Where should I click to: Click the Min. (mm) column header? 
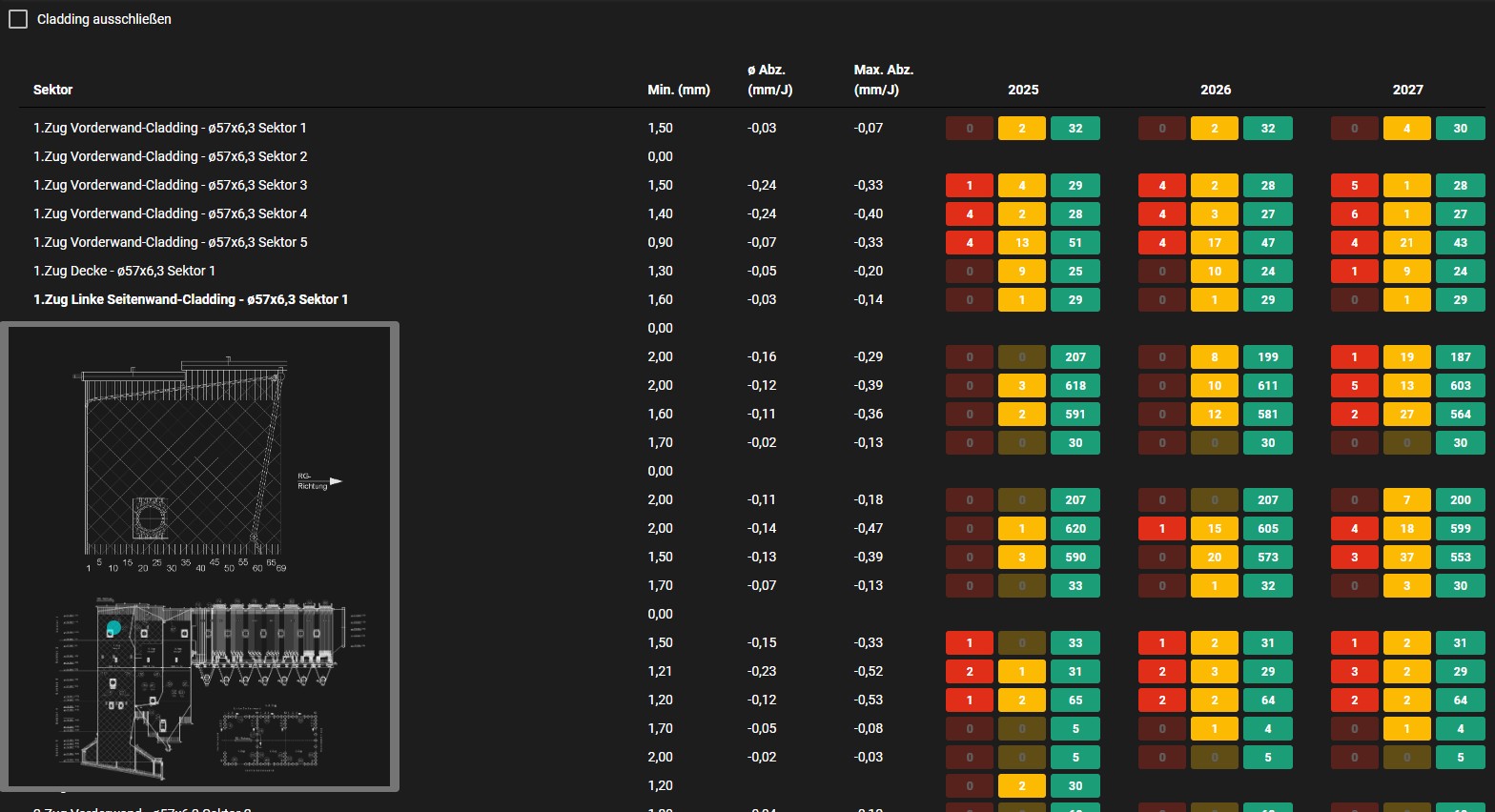(x=678, y=90)
